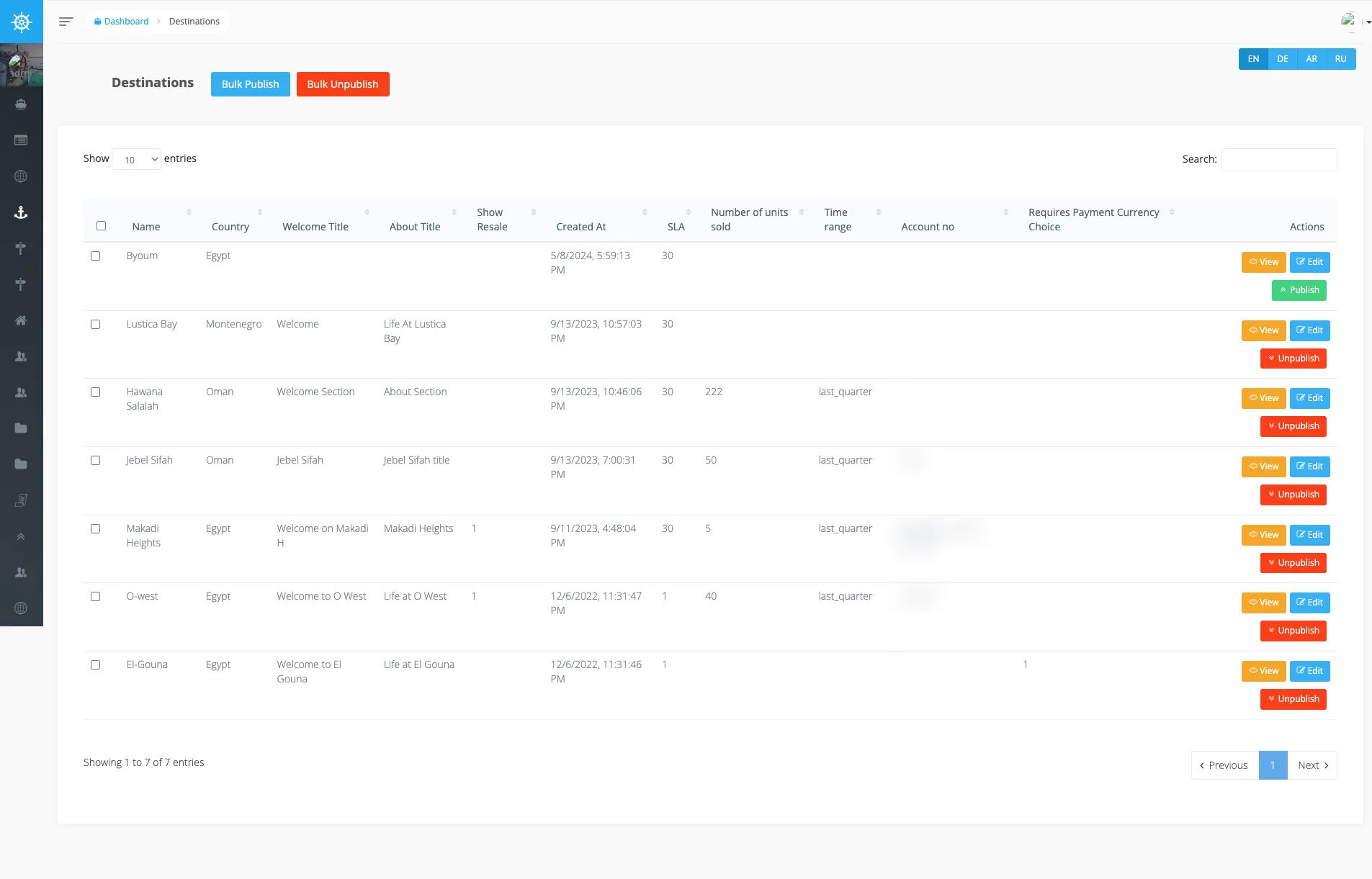The width and height of the screenshot is (1372, 879).
Task: Sort by Time range column arrows
Action: (879, 212)
